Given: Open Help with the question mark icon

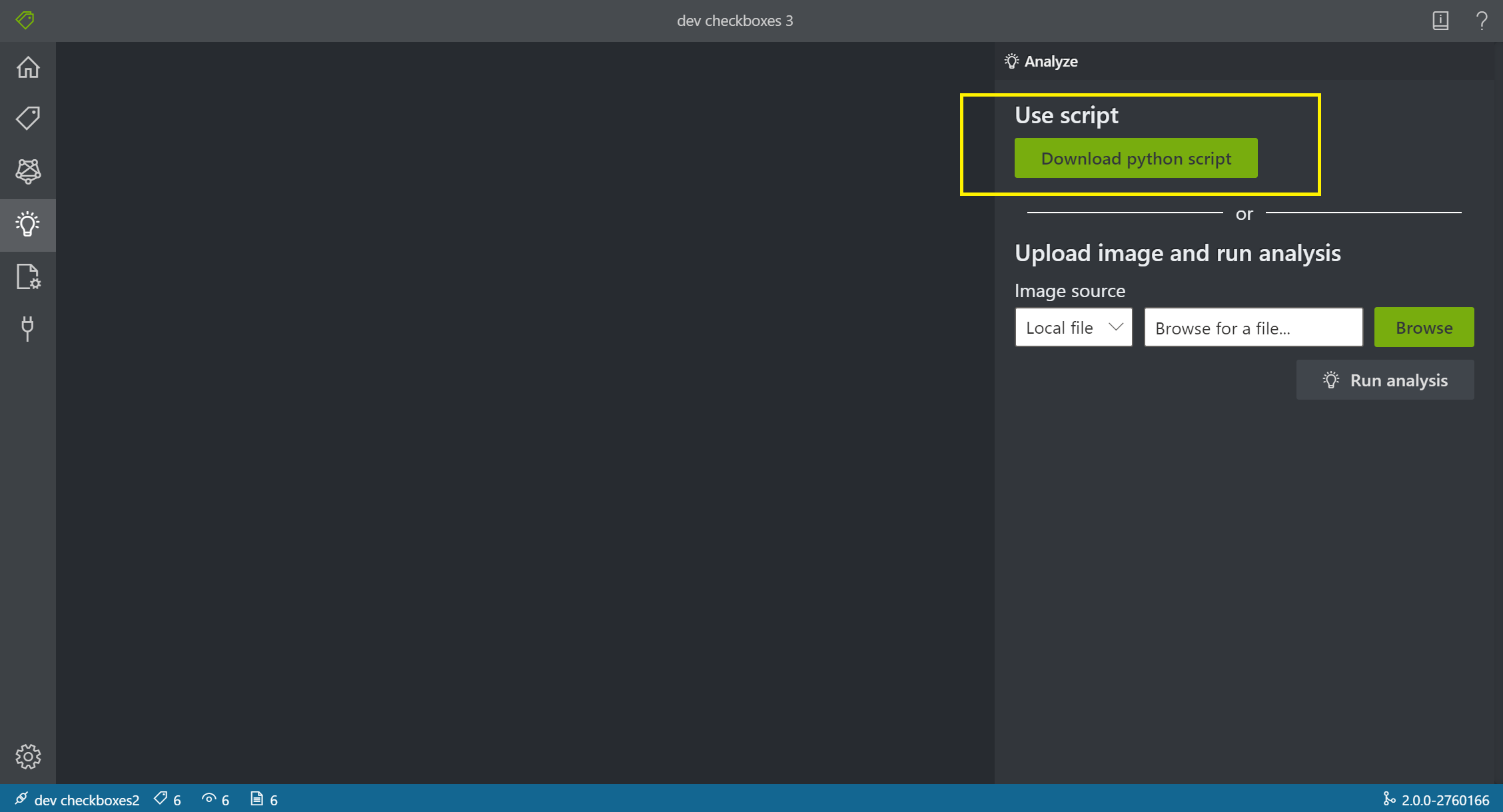Looking at the screenshot, I should (1482, 20).
